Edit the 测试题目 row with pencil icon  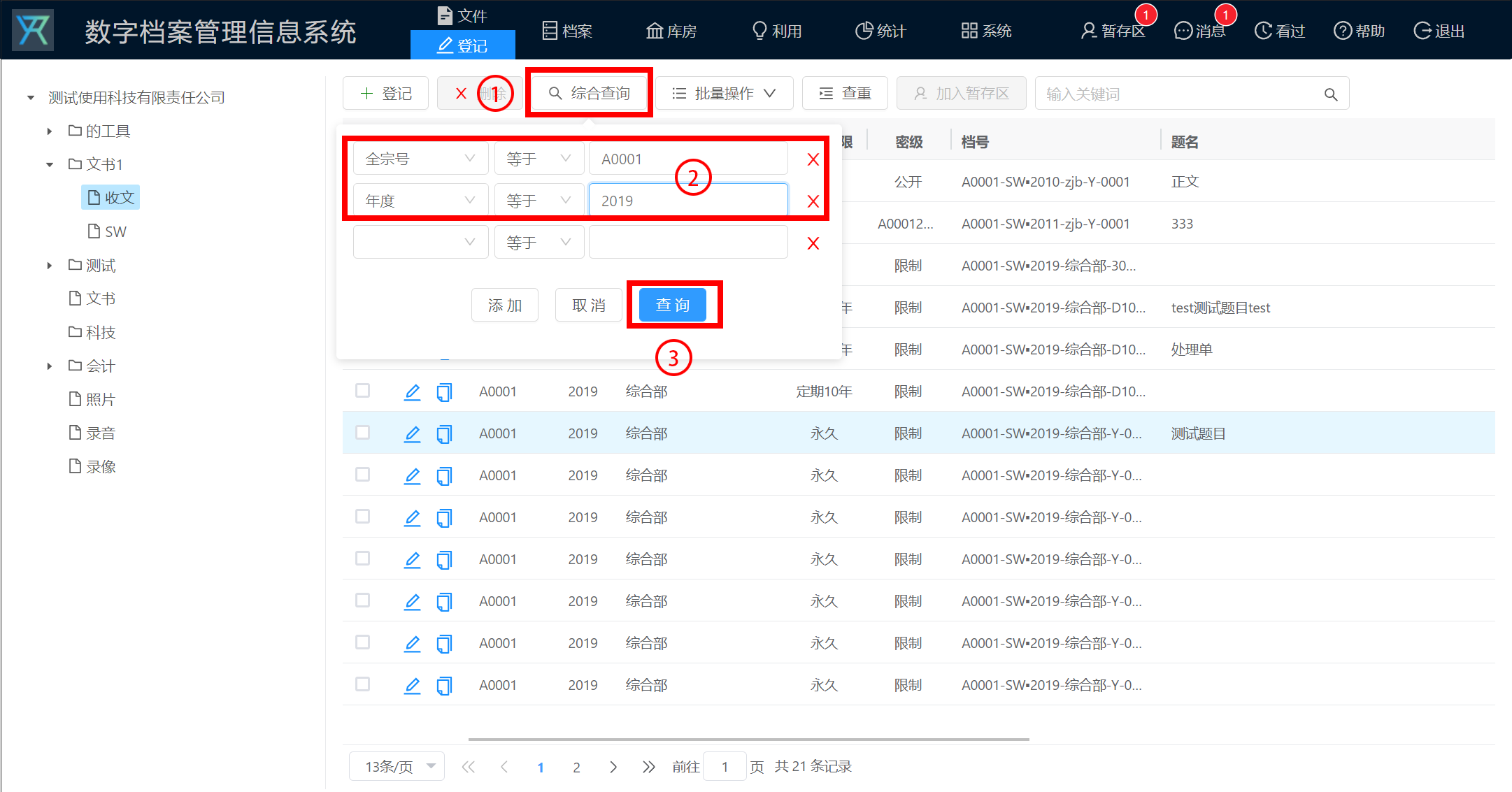click(412, 433)
